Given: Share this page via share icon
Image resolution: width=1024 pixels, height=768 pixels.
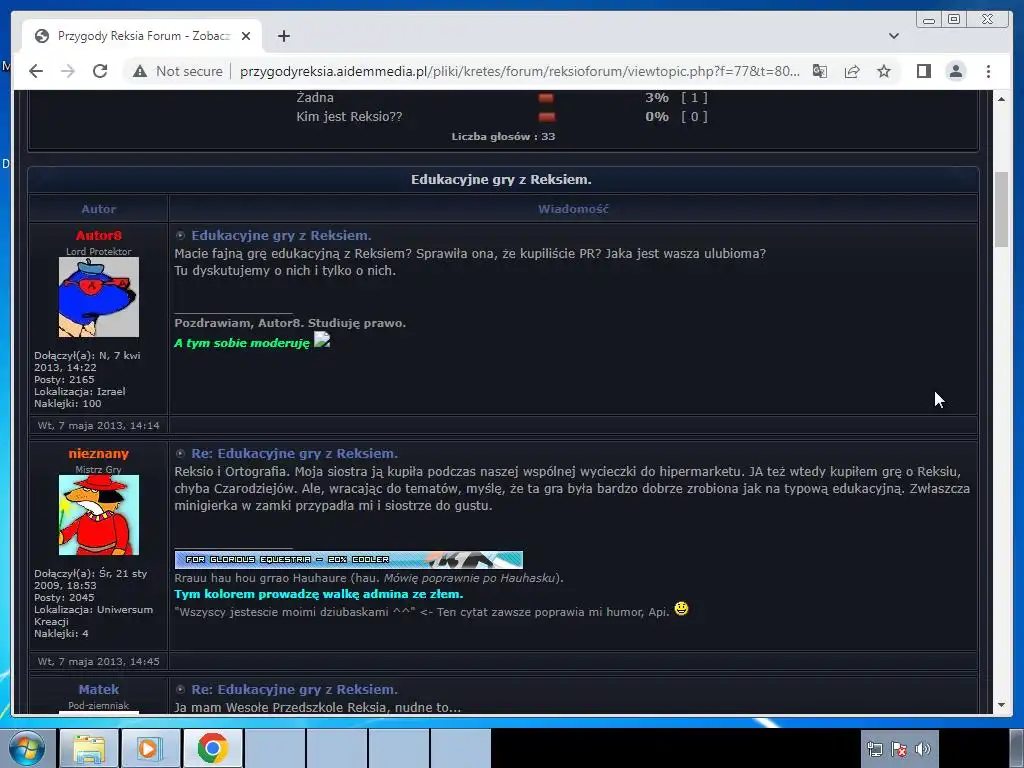Looking at the screenshot, I should tap(852, 71).
